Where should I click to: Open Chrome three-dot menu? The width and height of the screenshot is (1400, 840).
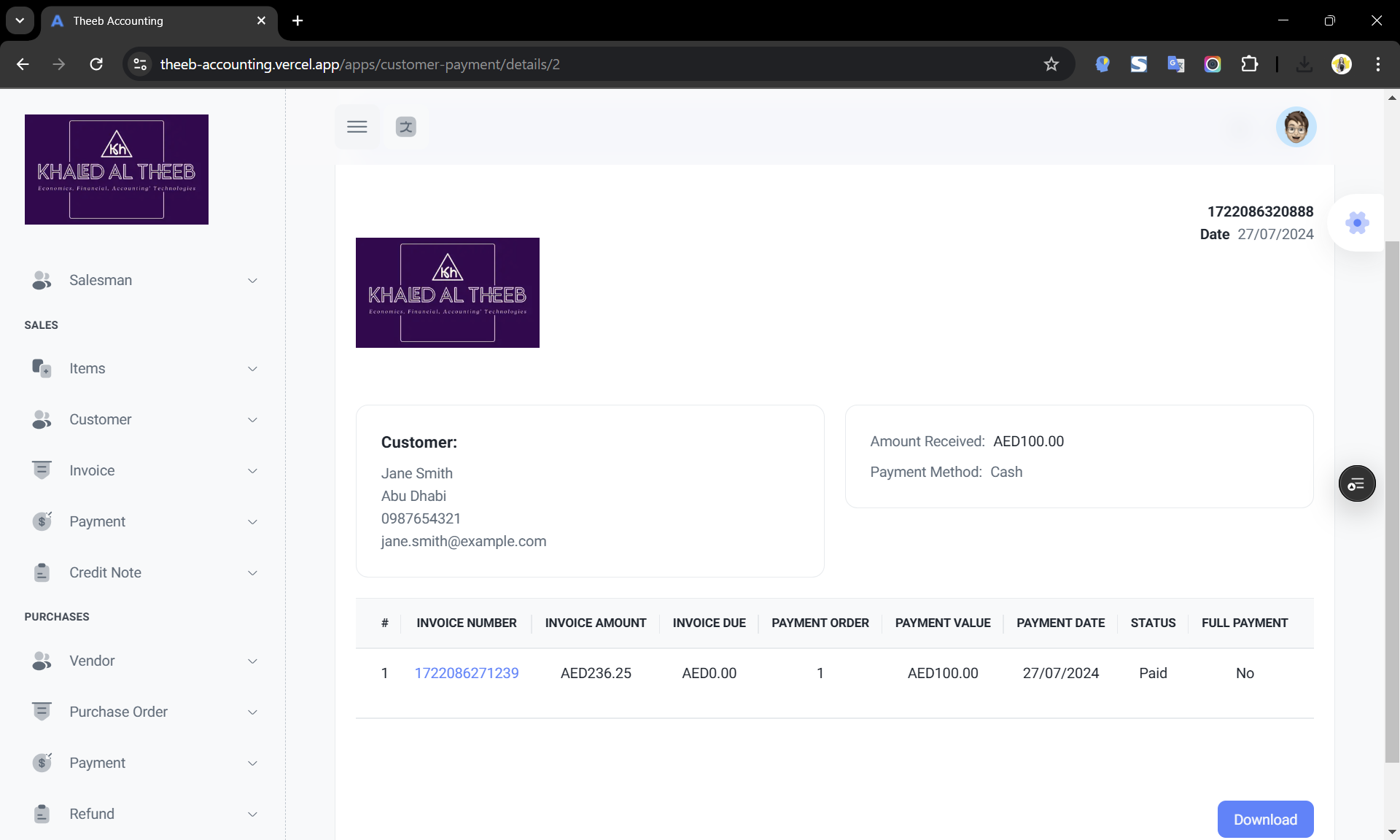(x=1377, y=64)
